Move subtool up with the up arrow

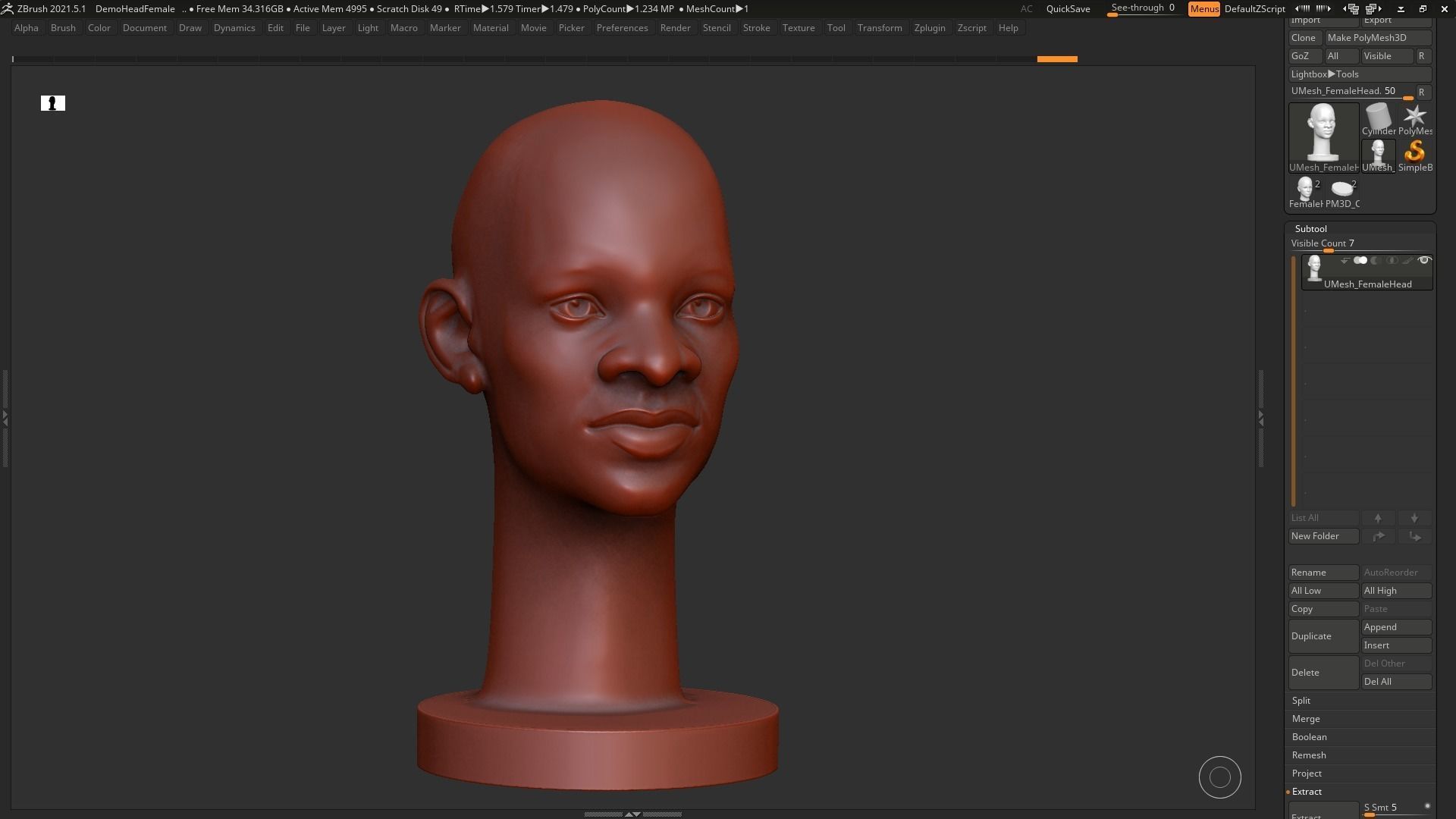[x=1378, y=518]
